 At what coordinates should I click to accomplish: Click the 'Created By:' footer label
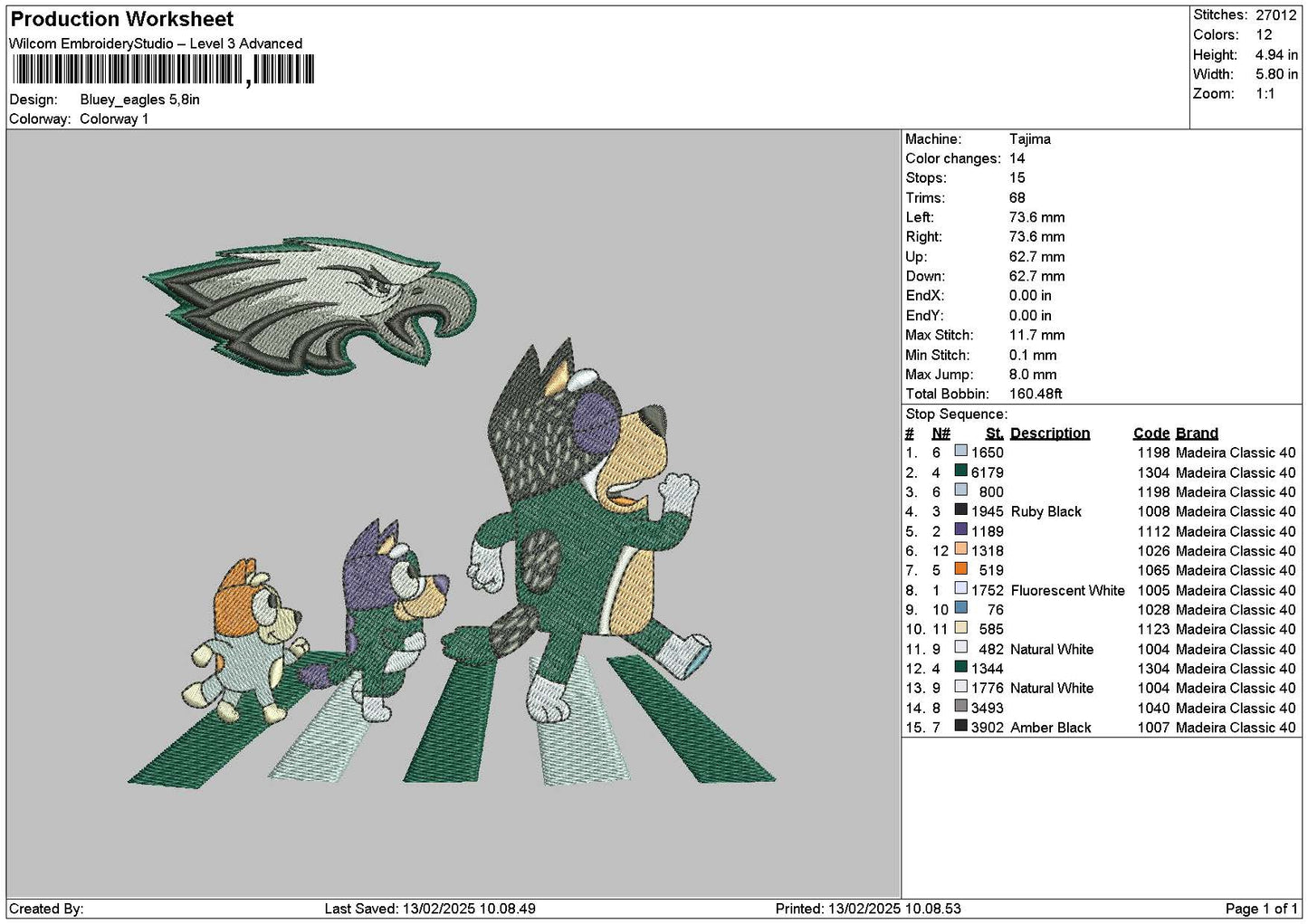coord(46,909)
